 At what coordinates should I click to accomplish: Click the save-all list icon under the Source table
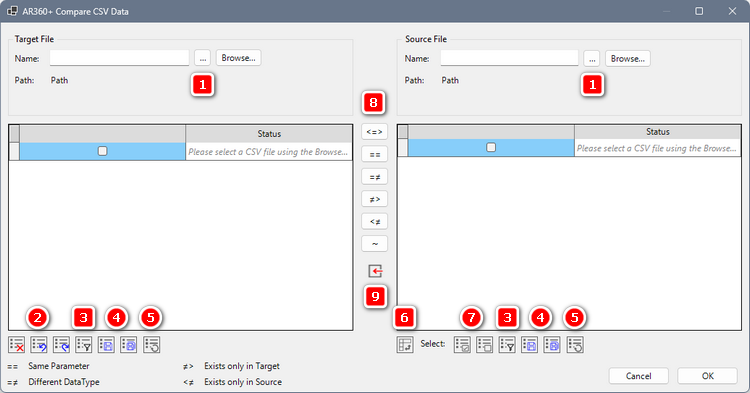552,345
